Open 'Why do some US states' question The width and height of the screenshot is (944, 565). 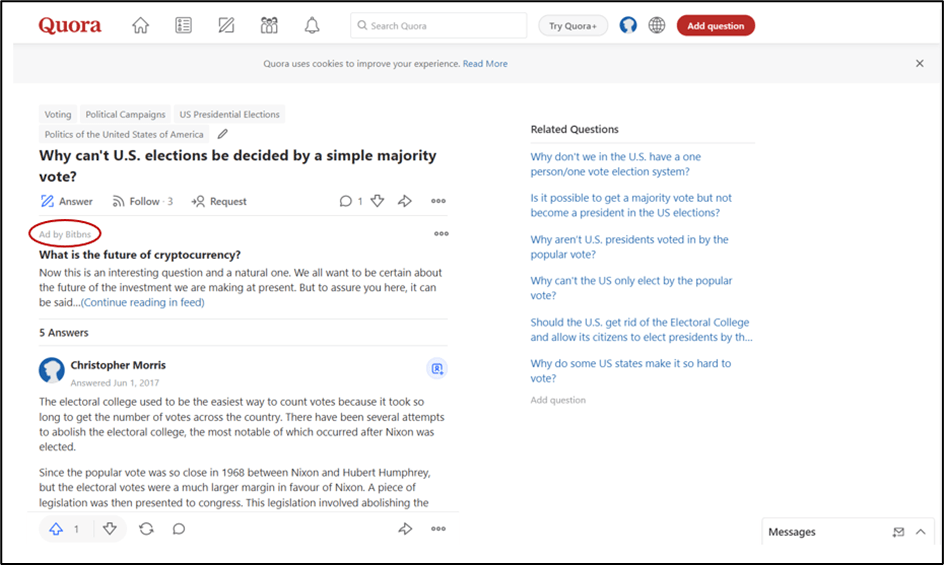(630, 370)
